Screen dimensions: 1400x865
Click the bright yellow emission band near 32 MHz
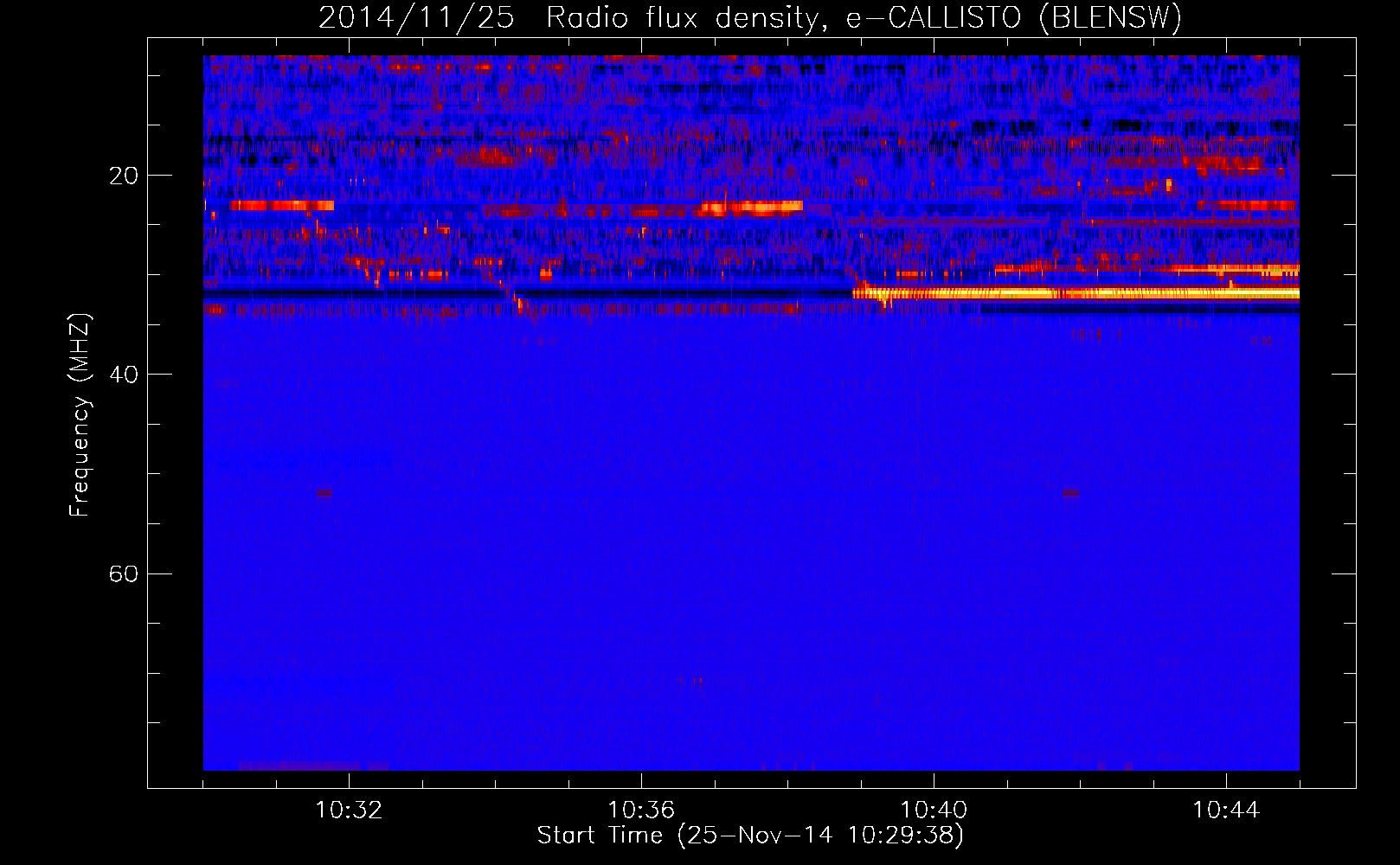(x=1076, y=294)
